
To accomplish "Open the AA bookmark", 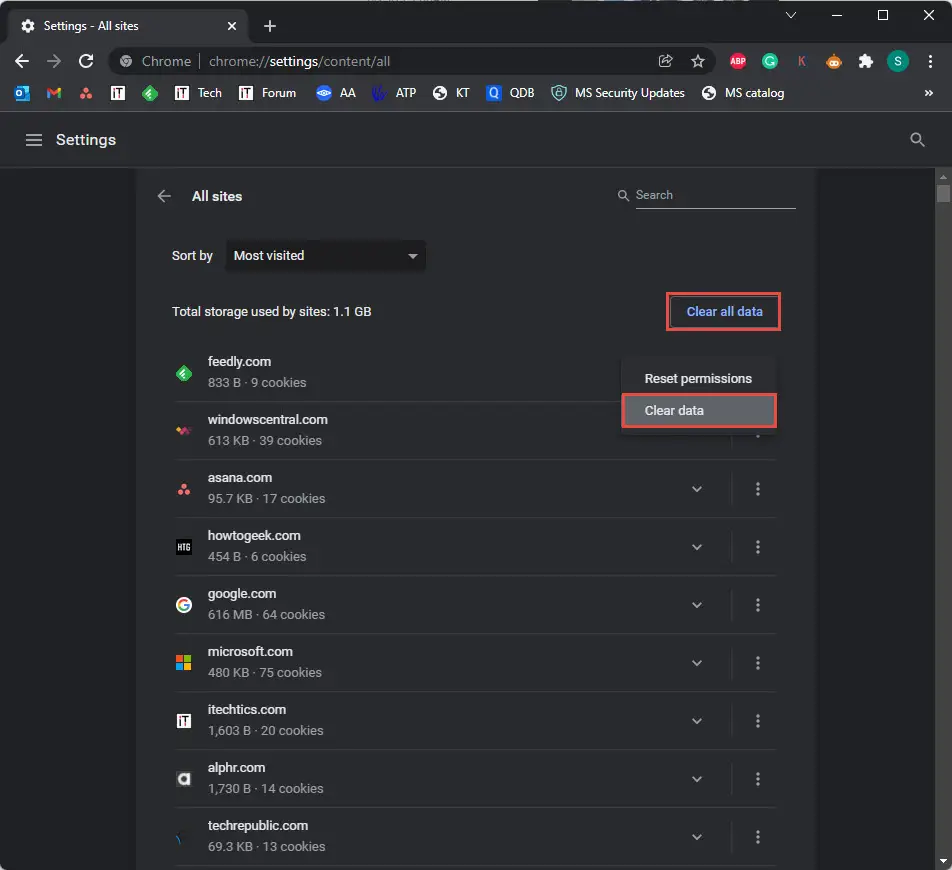I will (336, 93).
